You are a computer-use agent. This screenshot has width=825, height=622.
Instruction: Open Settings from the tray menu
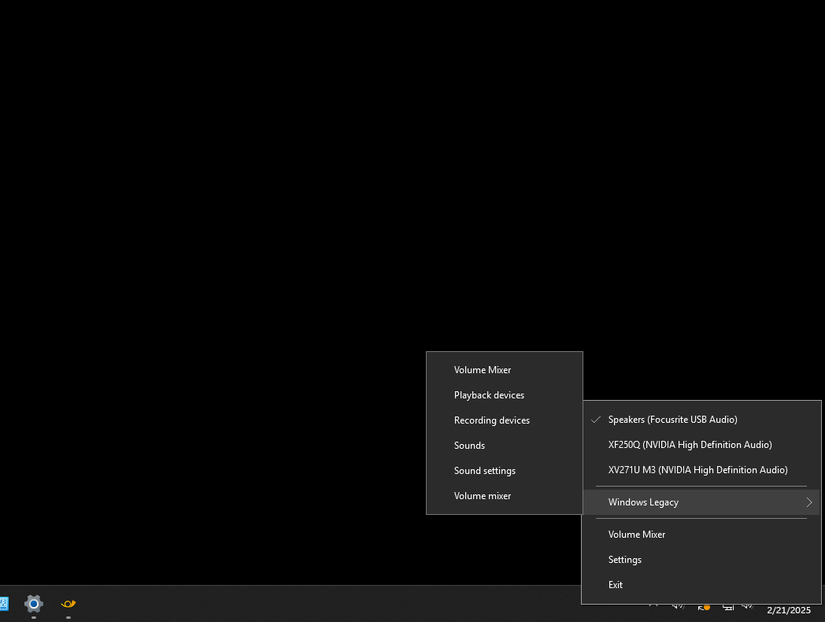[x=624, y=559]
